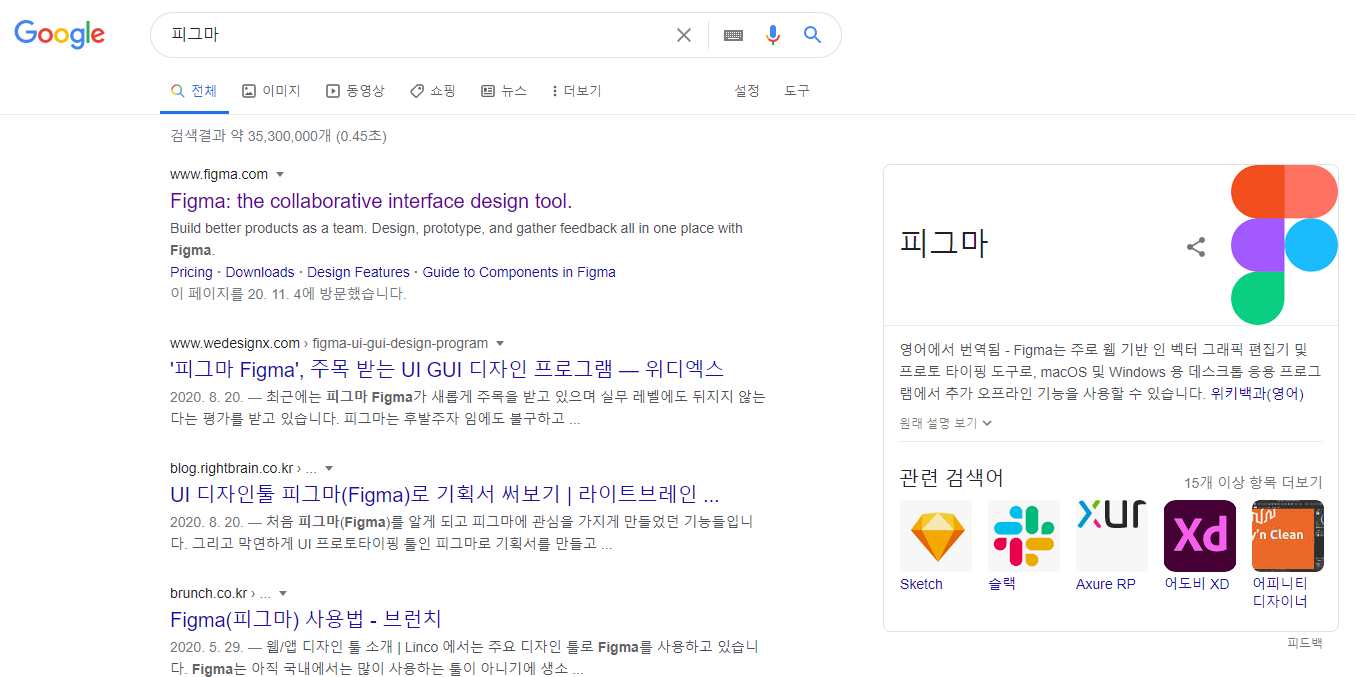Open the Slack (슬랙) icon

(1024, 536)
